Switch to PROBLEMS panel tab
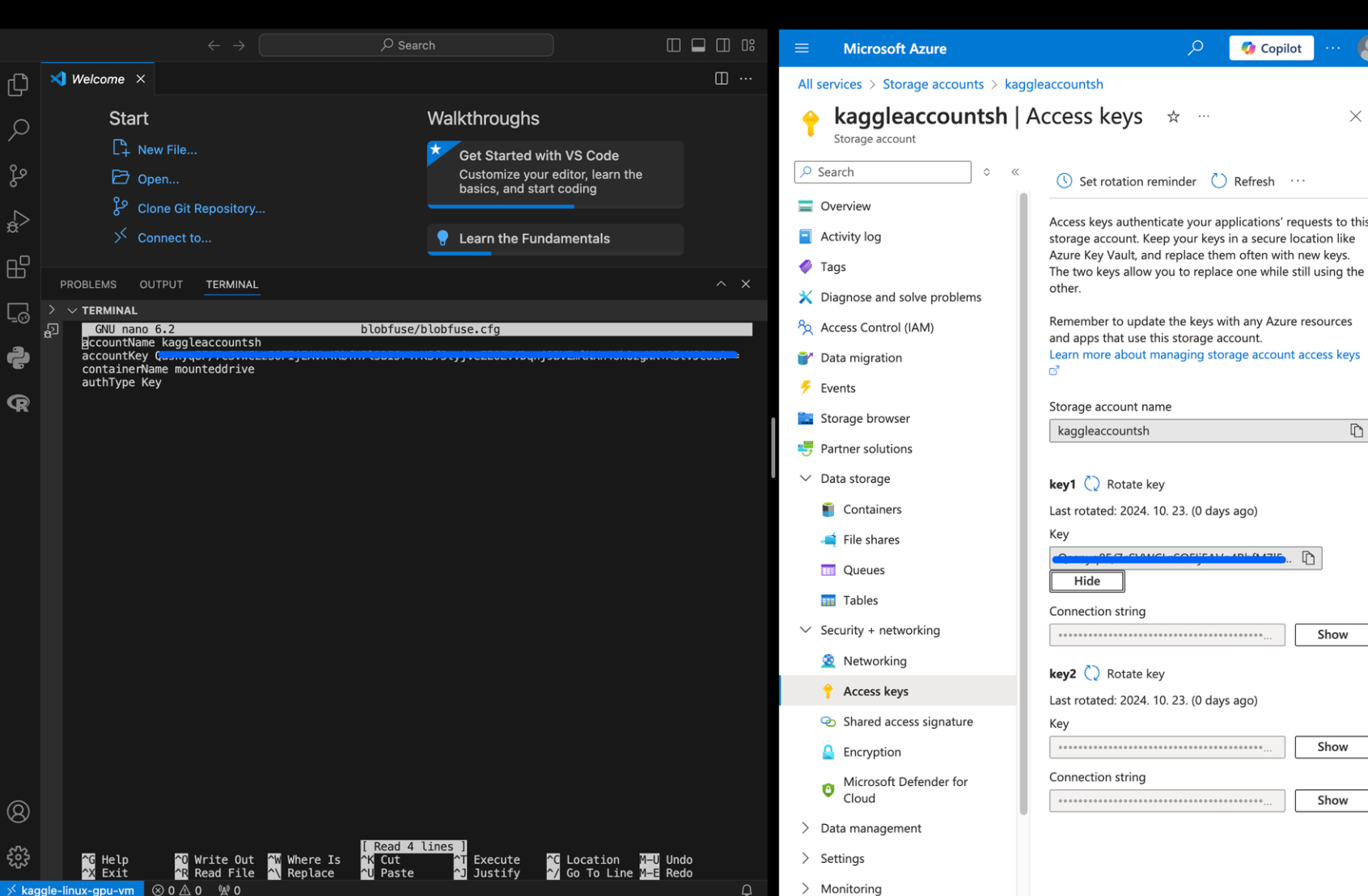1368x896 pixels. 88,285
